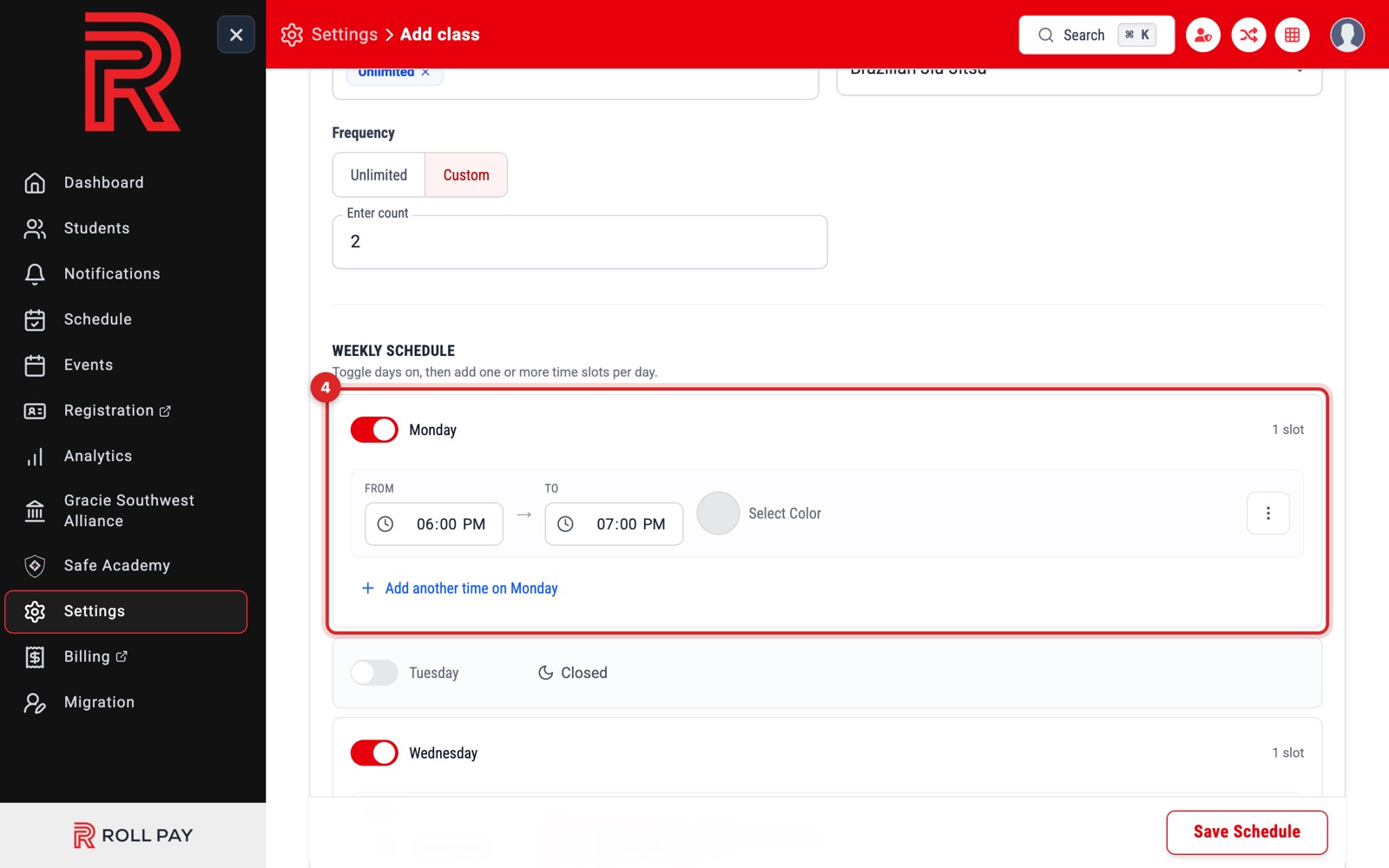Click the Settings gear icon in sidebar
Screen dimensions: 1389x868
click(35, 611)
